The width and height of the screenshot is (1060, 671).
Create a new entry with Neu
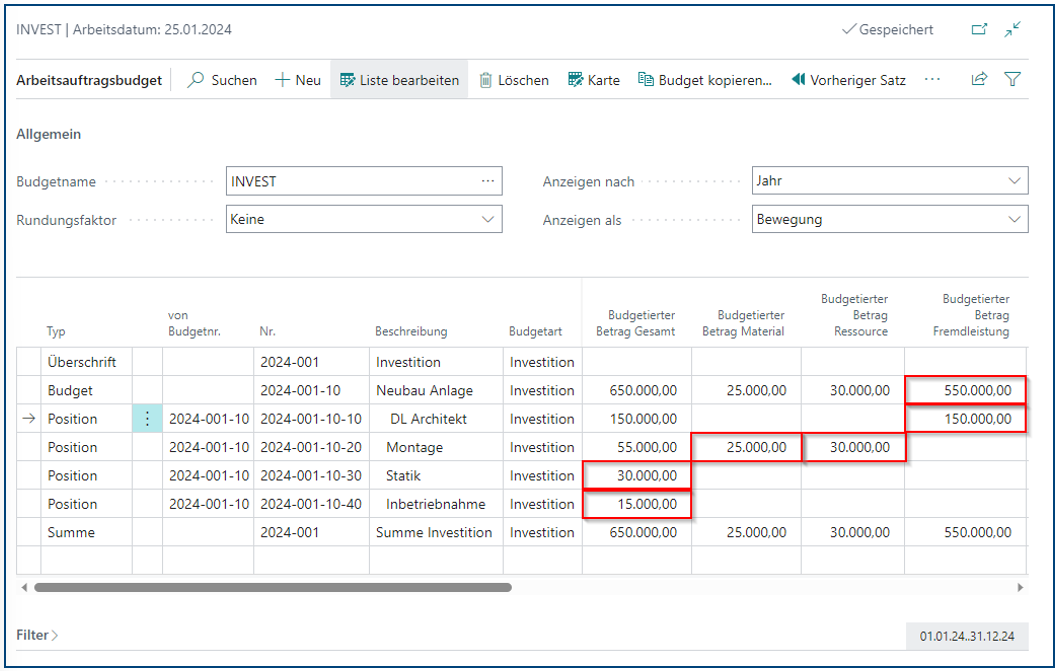(297, 80)
